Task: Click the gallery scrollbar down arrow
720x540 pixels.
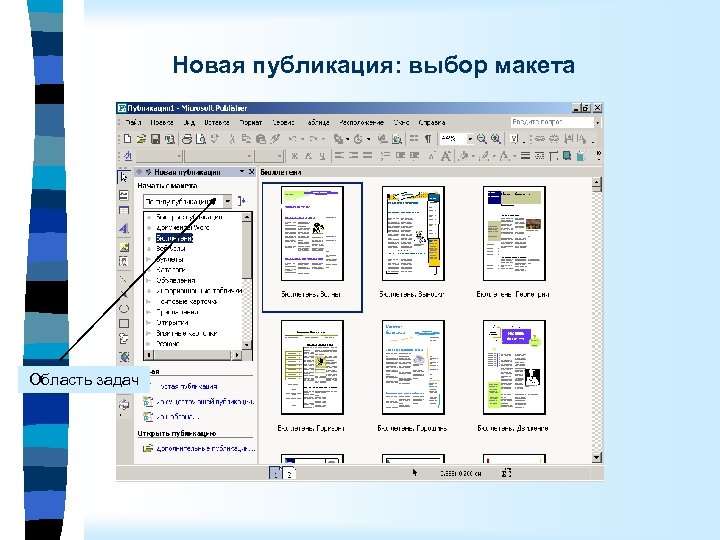Action: (x=596, y=457)
